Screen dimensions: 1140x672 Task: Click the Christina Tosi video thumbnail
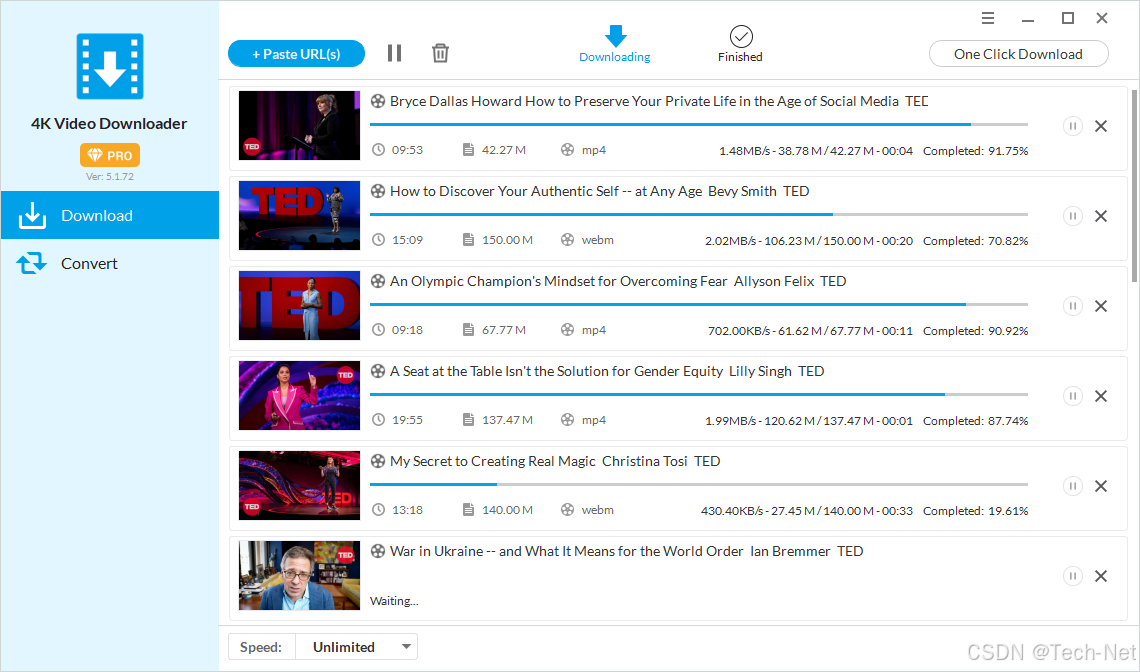[299, 485]
